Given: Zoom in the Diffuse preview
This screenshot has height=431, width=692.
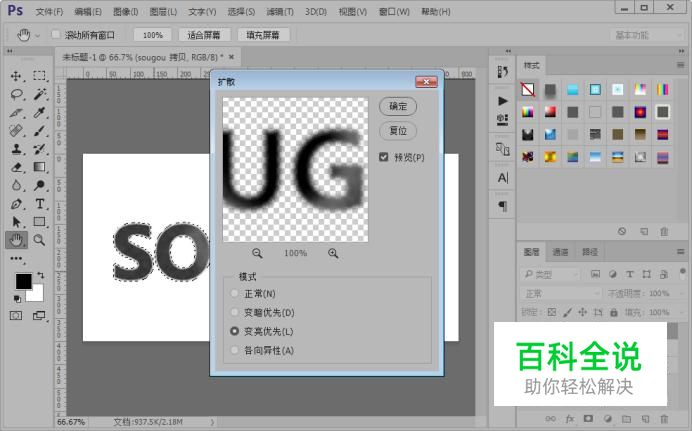Looking at the screenshot, I should point(333,253).
